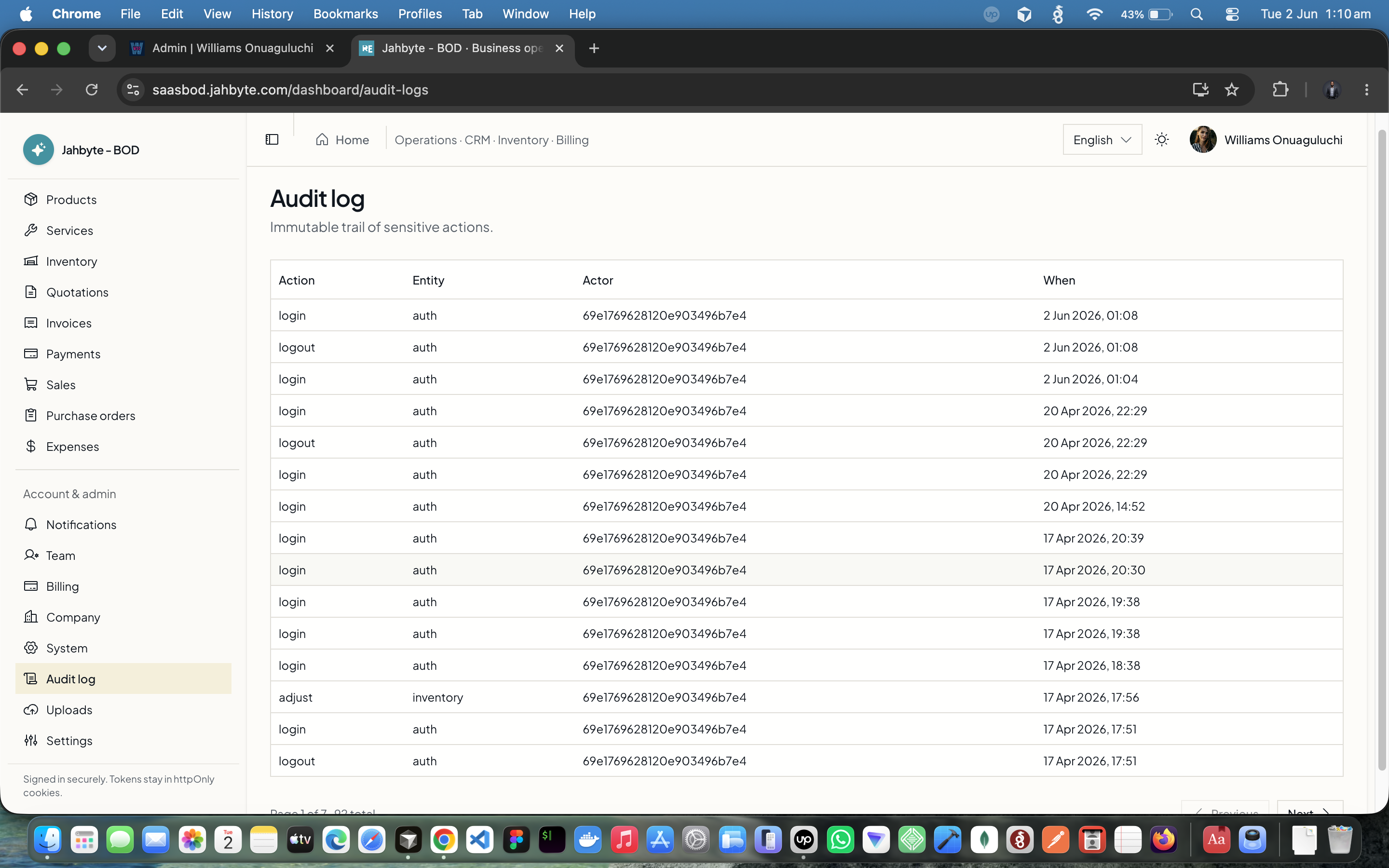Open Finder from the Dock
1389x868 pixels.
click(x=48, y=840)
